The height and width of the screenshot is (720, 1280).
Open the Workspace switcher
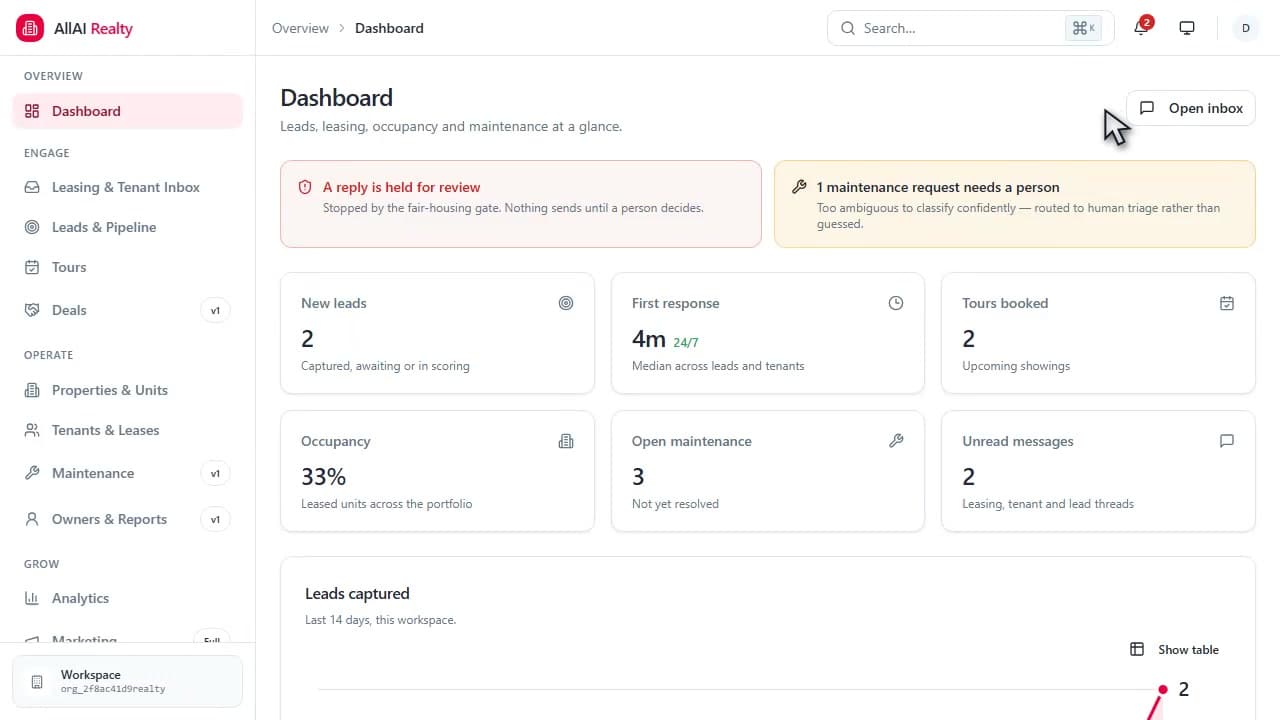tap(127, 681)
